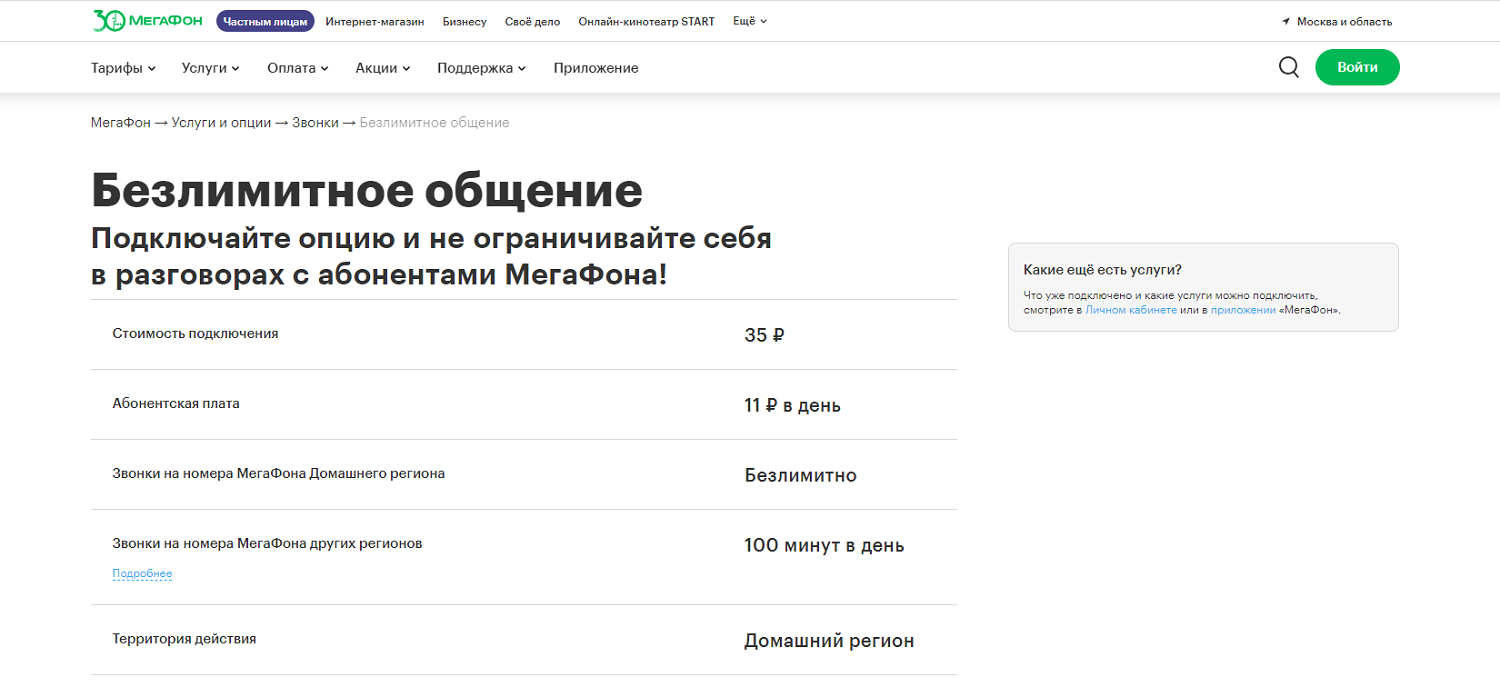The image size is (1500, 687).
Task: Open the Поддержка dropdown menu
Action: point(481,68)
